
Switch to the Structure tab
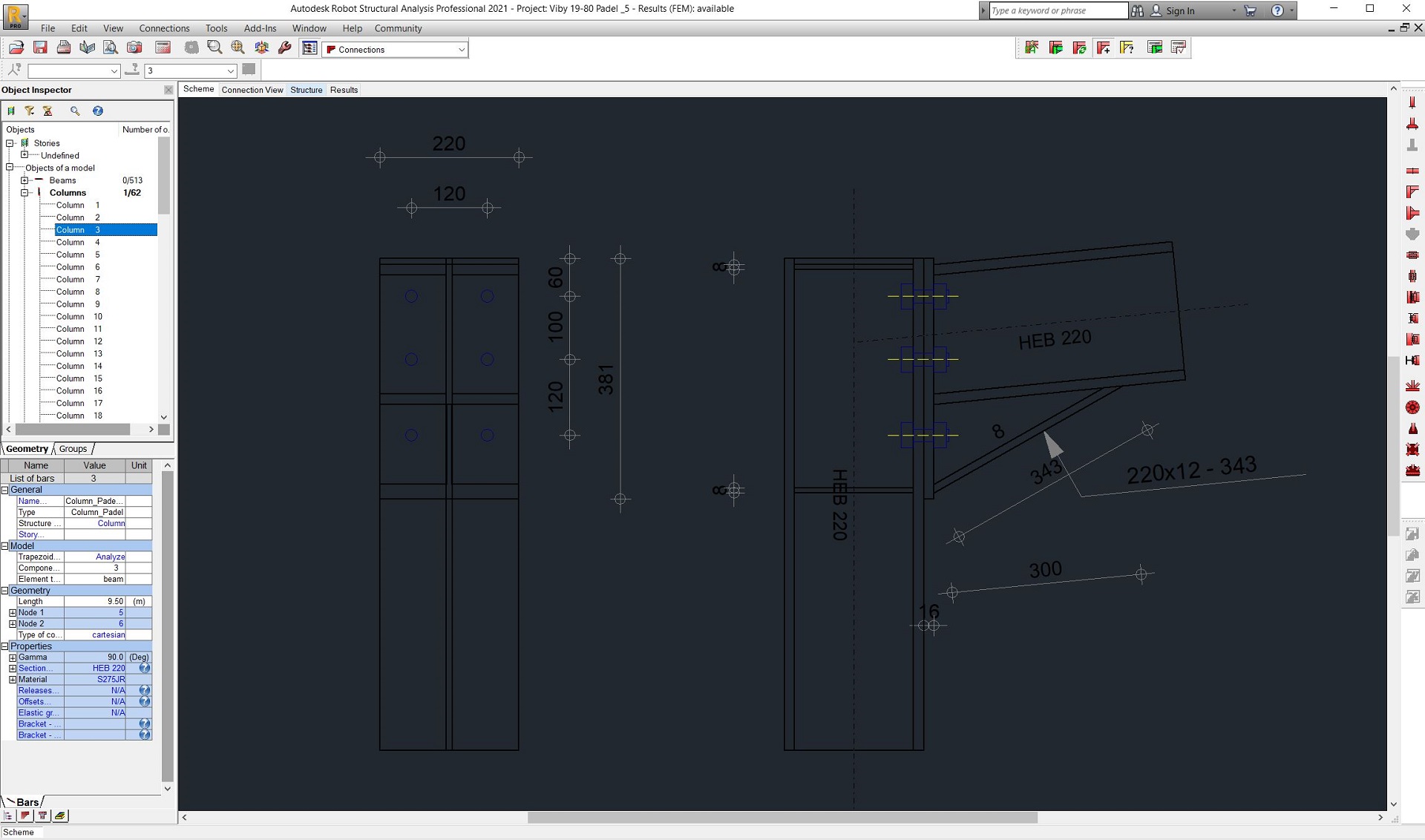point(306,89)
